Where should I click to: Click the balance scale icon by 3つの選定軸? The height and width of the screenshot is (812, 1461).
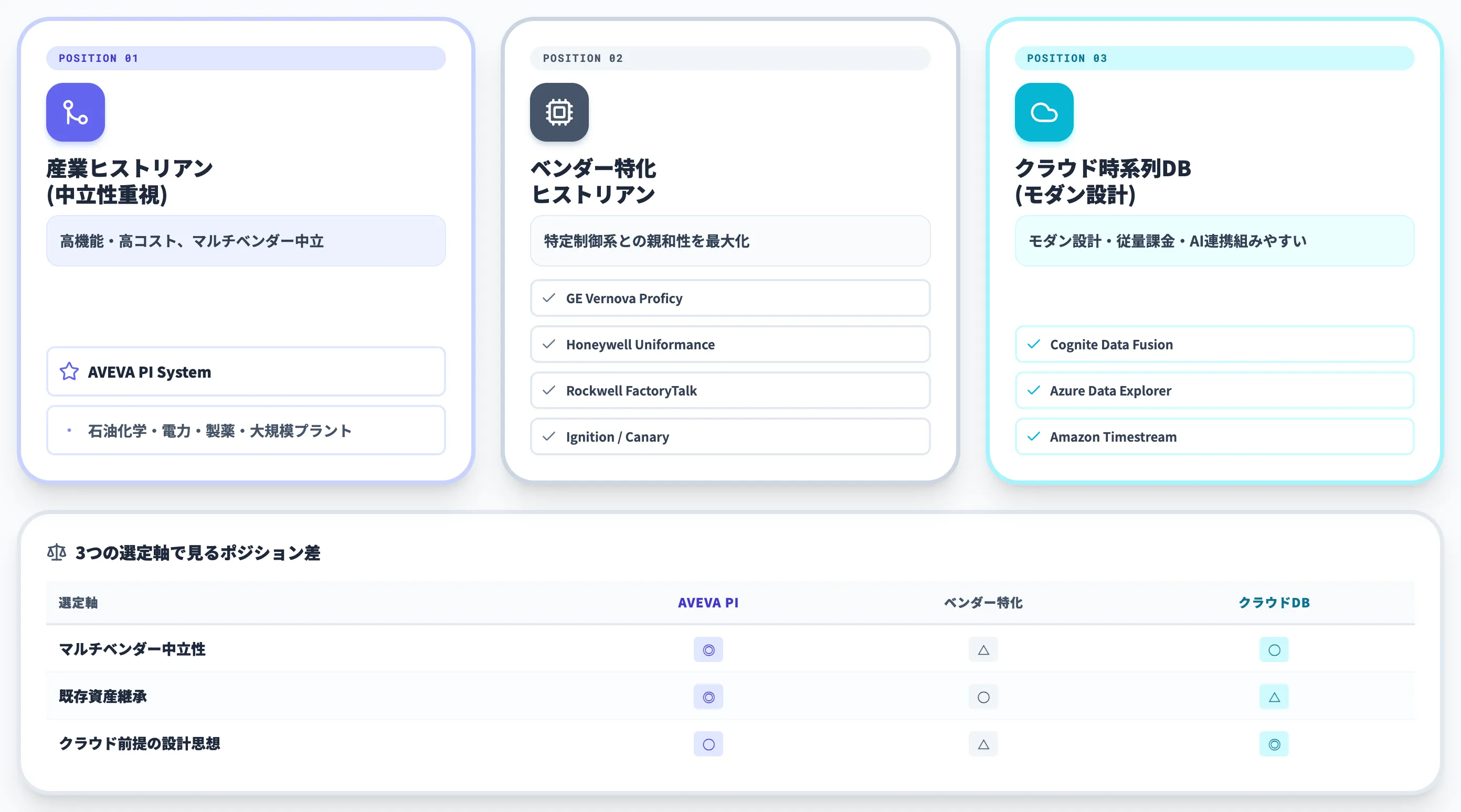click(57, 552)
